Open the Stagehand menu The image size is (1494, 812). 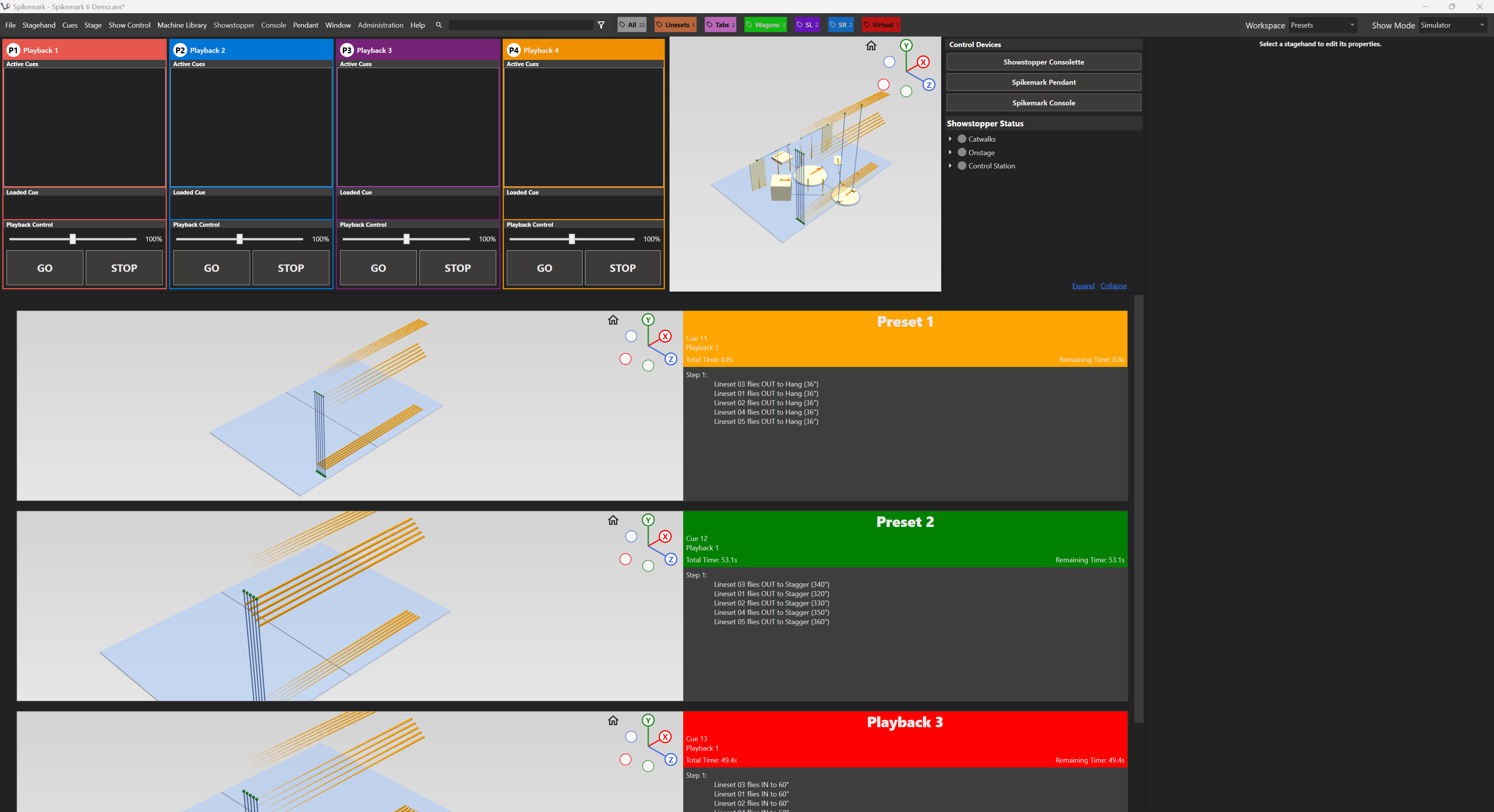tap(39, 25)
